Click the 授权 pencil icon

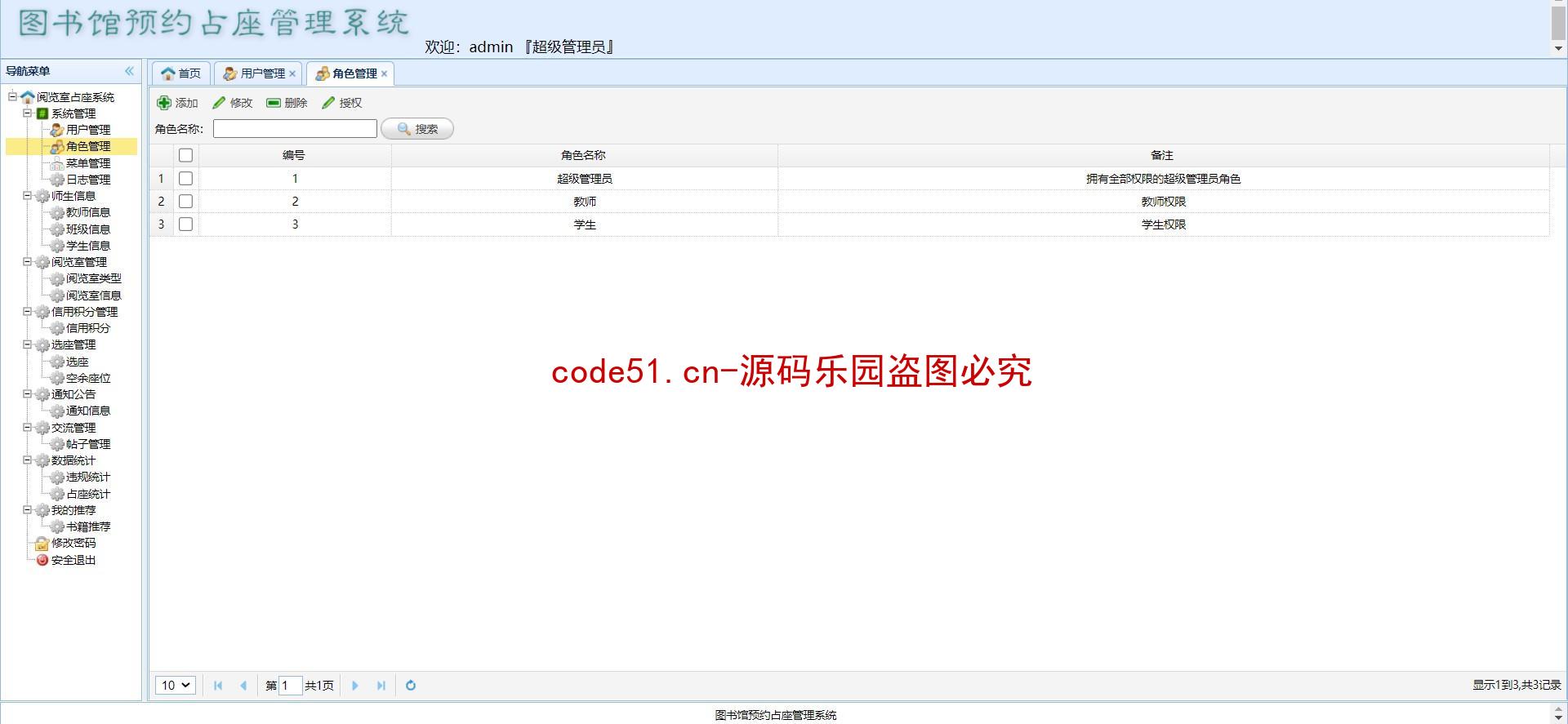click(328, 103)
